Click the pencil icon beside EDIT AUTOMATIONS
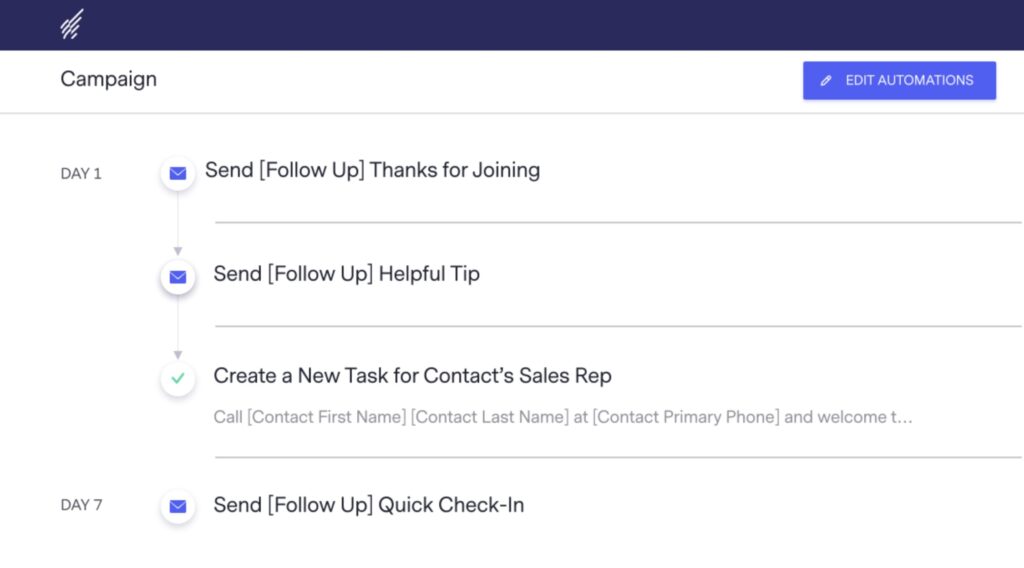 pyautogui.click(x=826, y=81)
